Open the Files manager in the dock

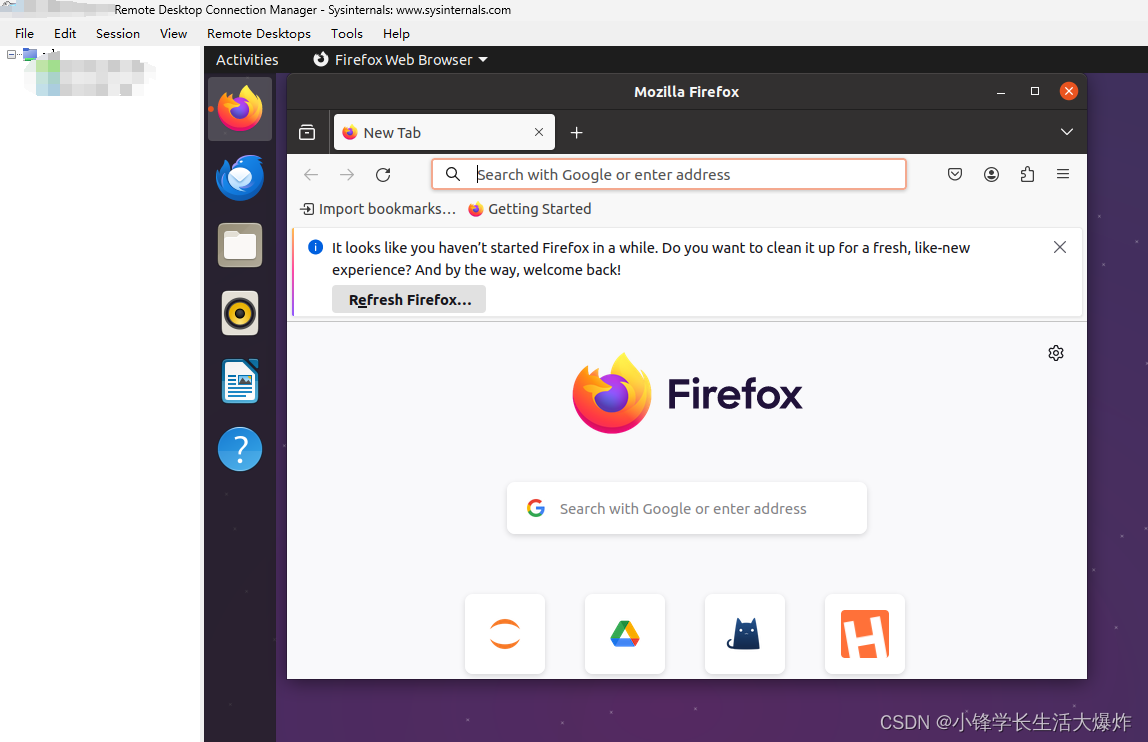[240, 245]
